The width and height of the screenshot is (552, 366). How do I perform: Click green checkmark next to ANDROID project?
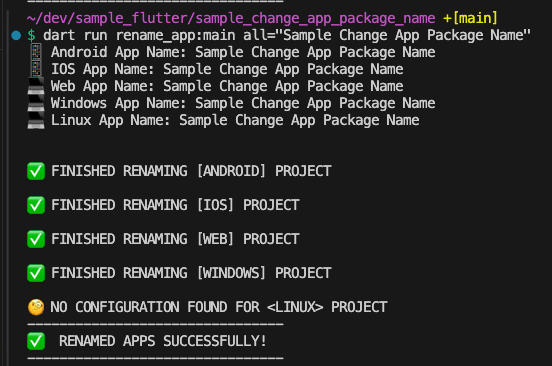click(x=36, y=171)
